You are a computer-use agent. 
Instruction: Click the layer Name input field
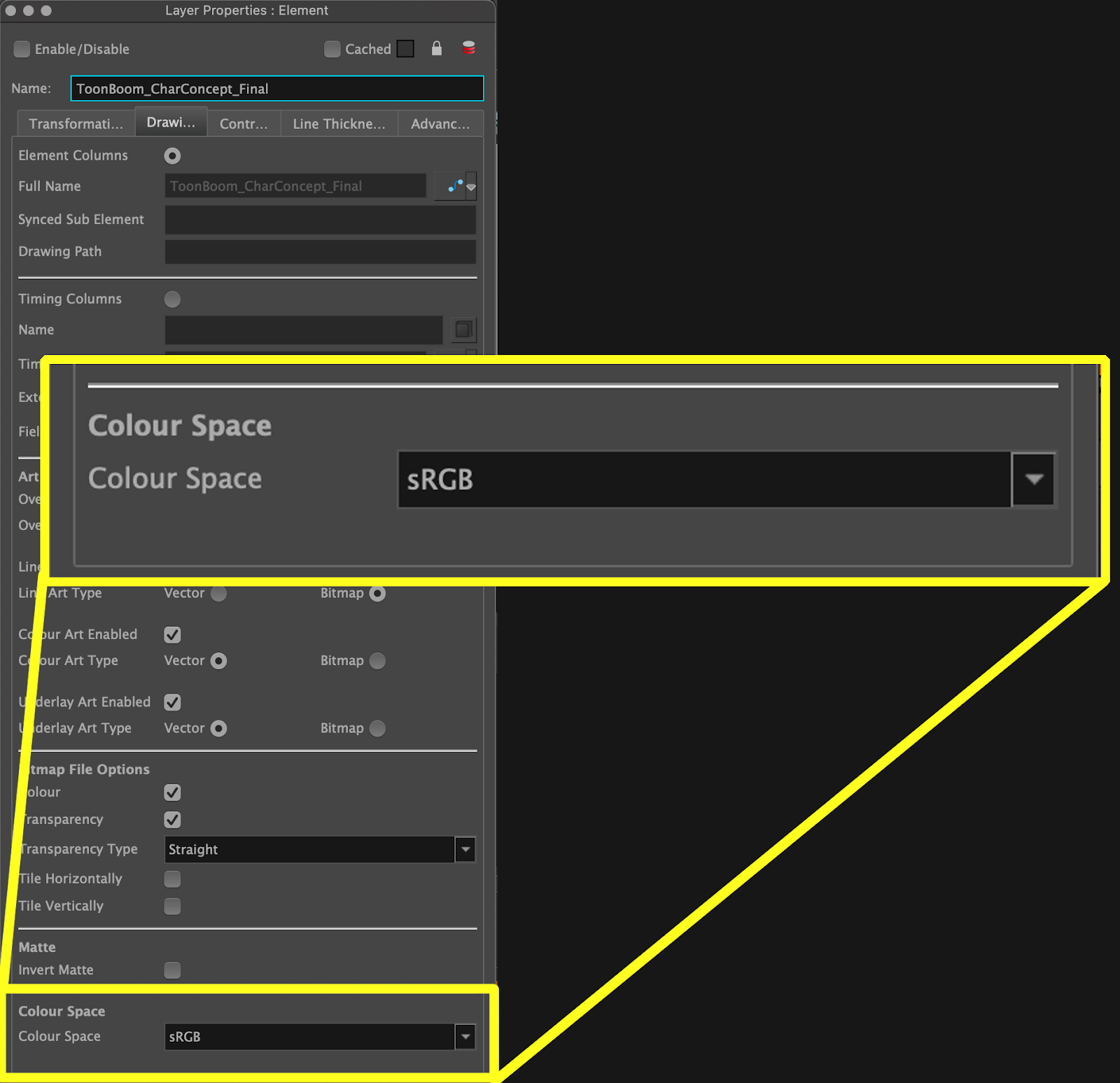click(276, 89)
